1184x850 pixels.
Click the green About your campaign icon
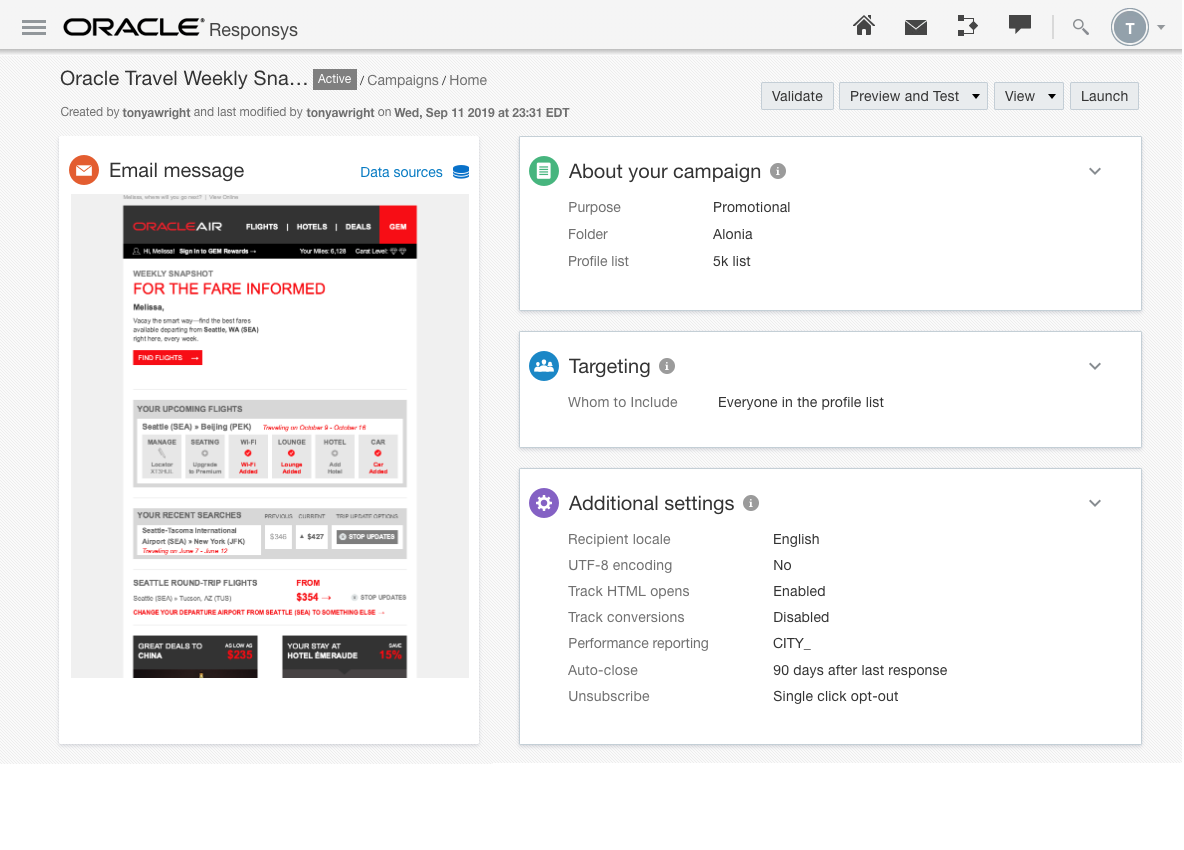(x=544, y=171)
